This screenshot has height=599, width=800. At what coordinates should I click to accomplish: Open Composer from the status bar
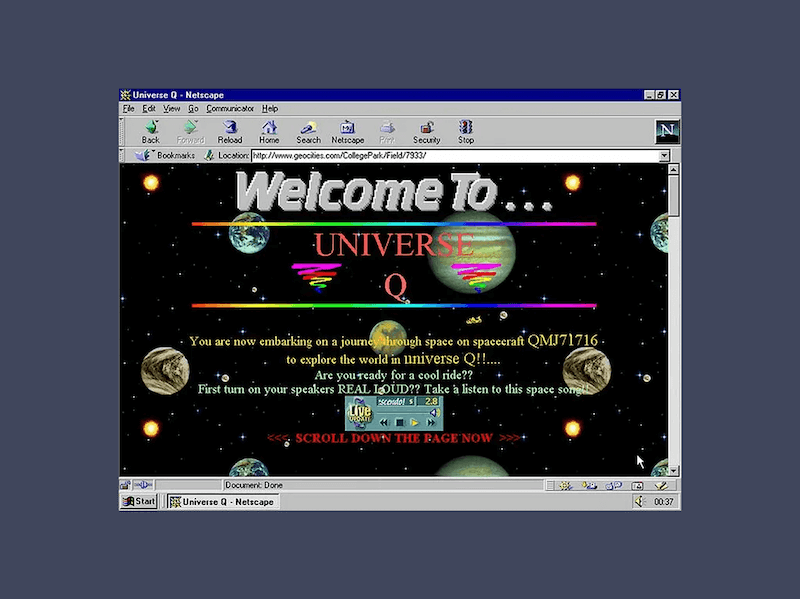660,484
